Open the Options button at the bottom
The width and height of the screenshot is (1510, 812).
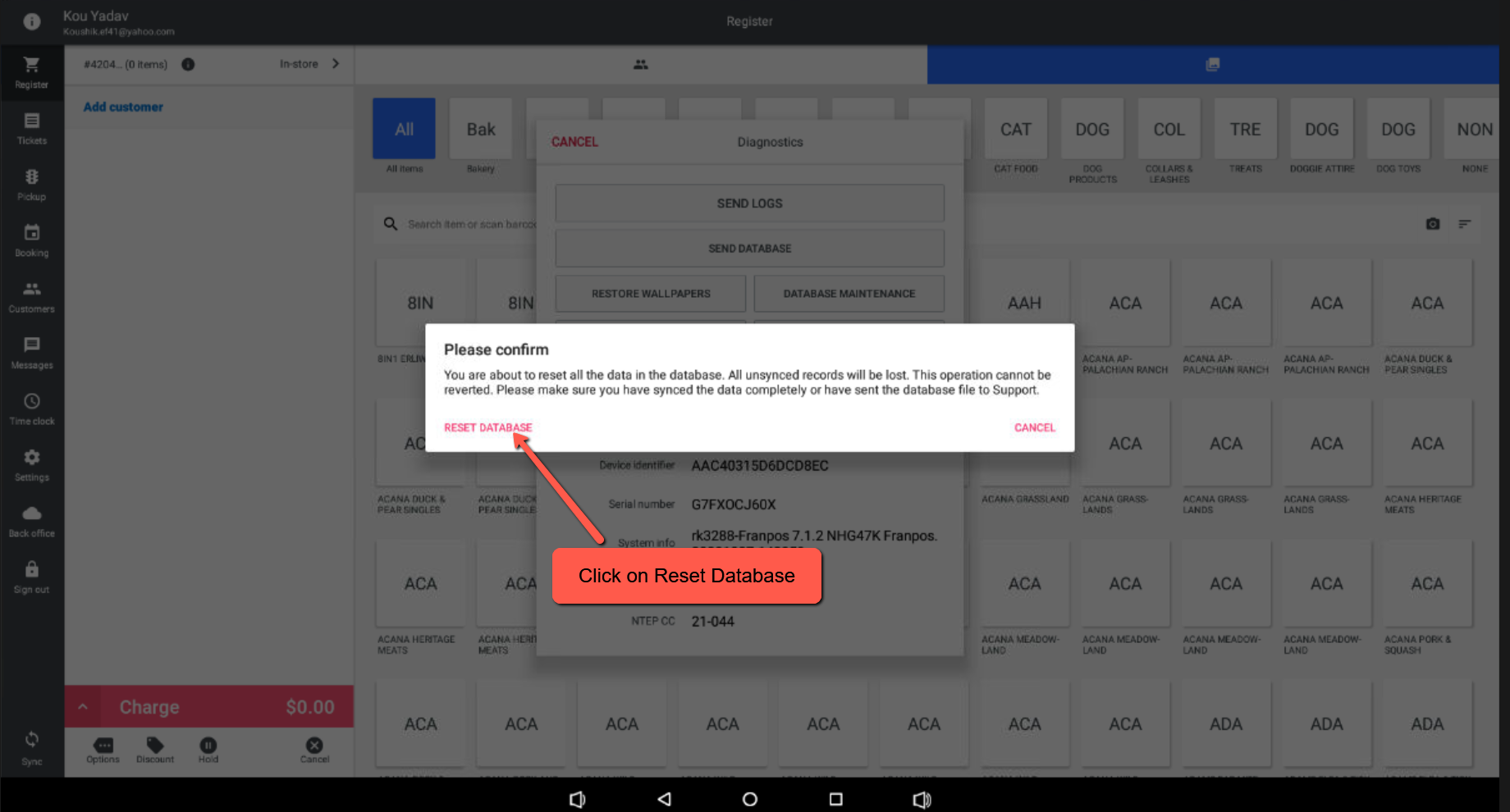103,749
